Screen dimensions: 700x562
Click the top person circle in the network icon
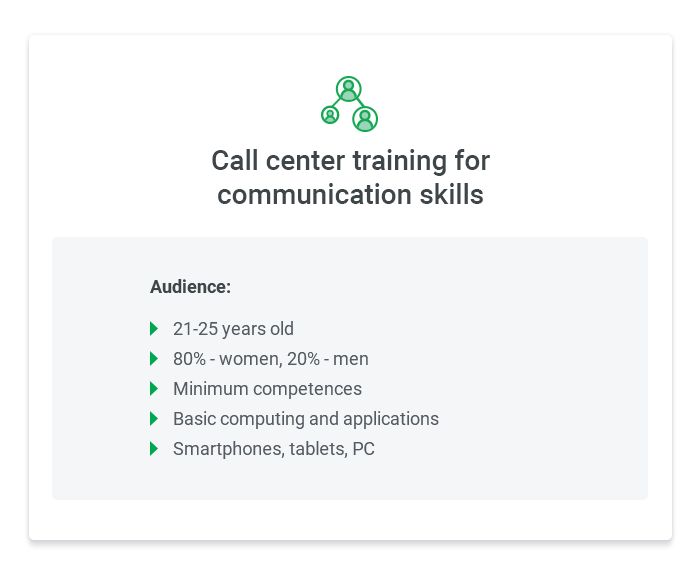(x=349, y=89)
